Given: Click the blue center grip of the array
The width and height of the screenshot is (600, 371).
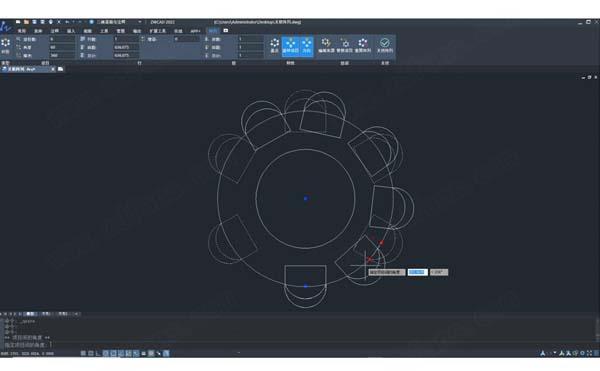Looking at the screenshot, I should coord(305,199).
